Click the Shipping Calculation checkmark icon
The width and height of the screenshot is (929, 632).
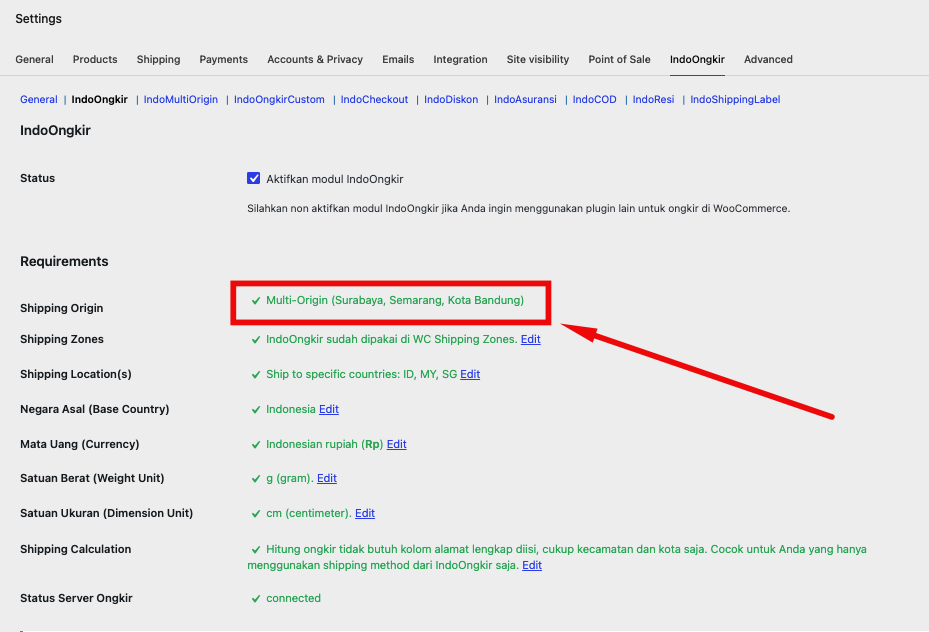[256, 550]
